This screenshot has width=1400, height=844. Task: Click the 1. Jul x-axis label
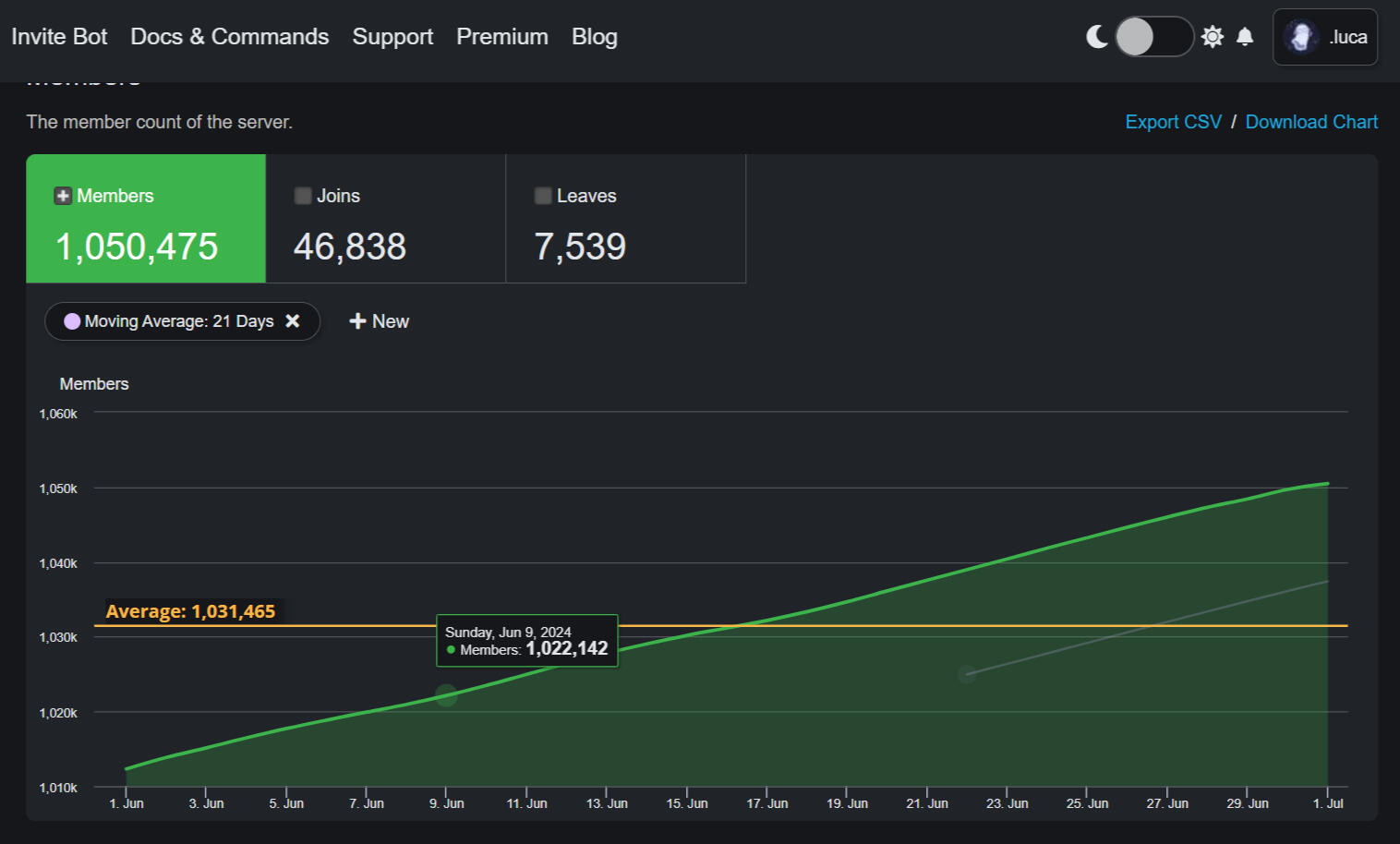(x=1328, y=803)
